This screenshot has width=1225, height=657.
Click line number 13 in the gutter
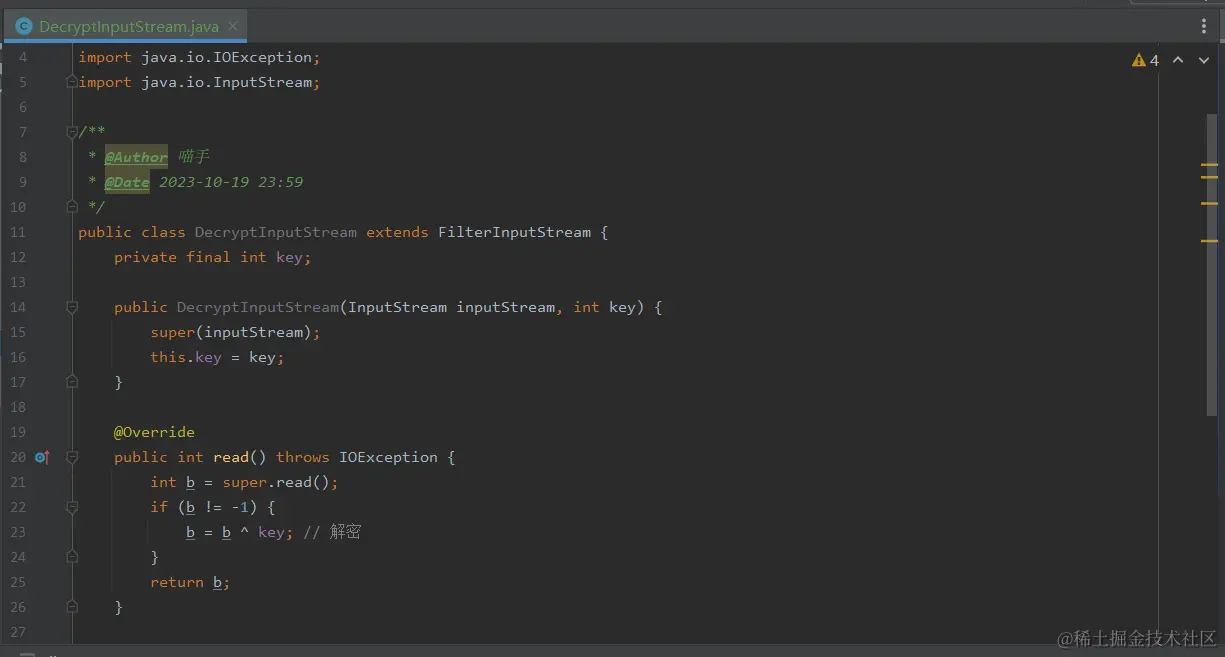(x=18, y=282)
